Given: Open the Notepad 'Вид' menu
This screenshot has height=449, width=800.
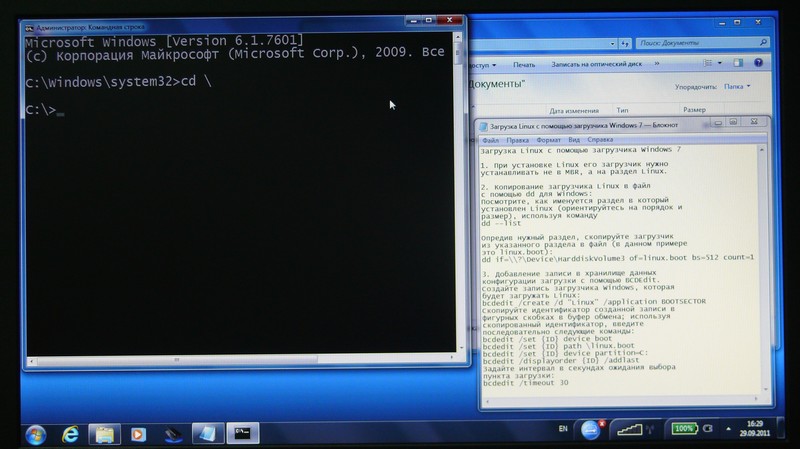Looking at the screenshot, I should [x=574, y=140].
